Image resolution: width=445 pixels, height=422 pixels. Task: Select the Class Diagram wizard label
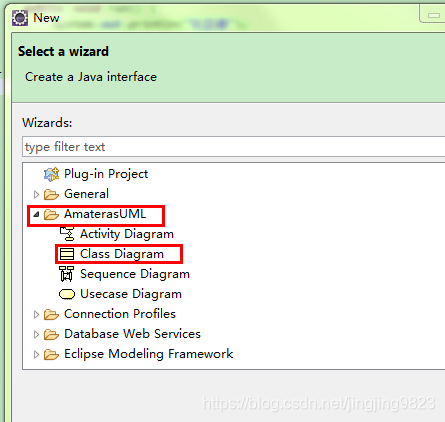(122, 254)
